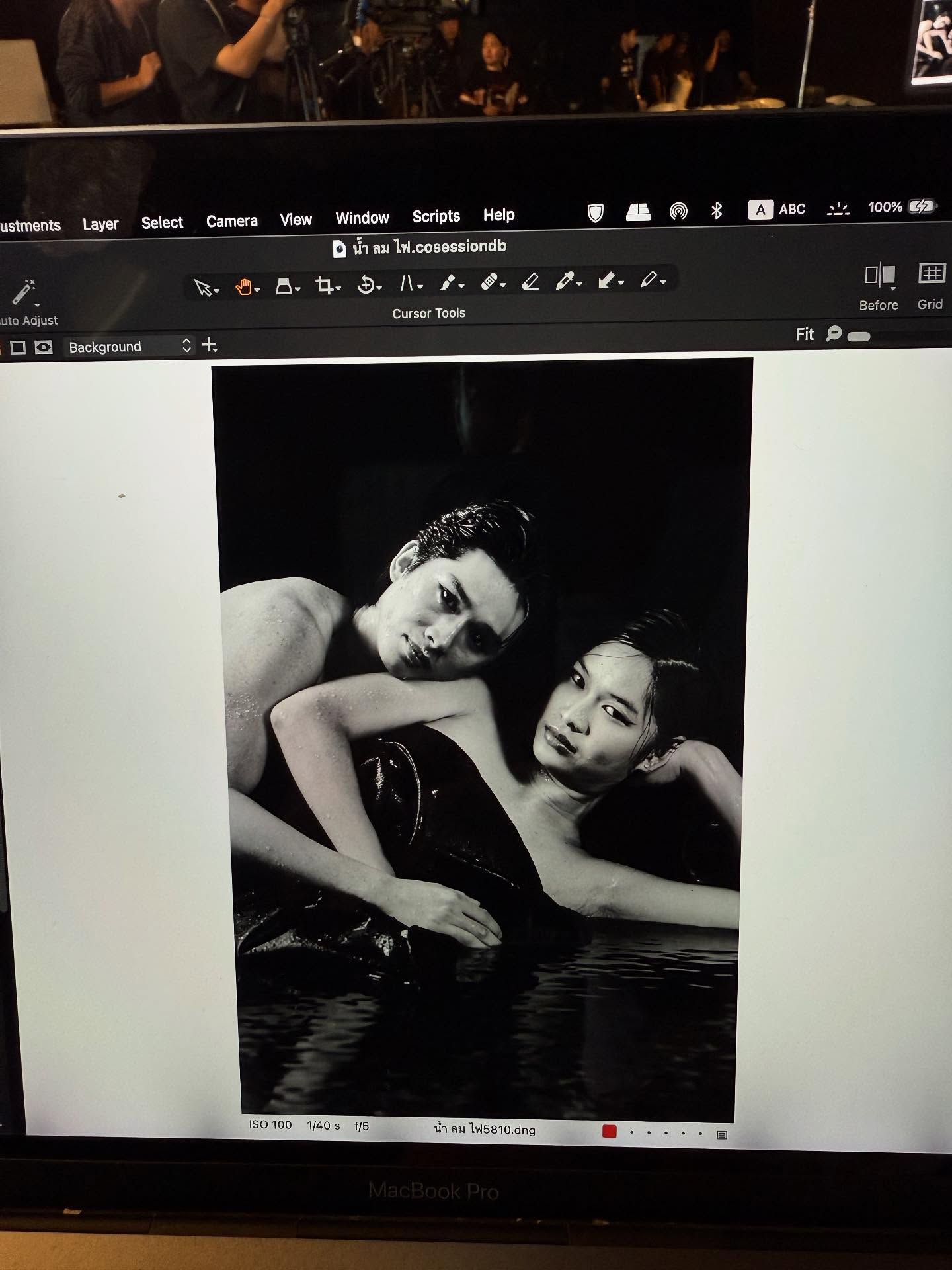Expand the Select pointer tool options arrow

217,291
